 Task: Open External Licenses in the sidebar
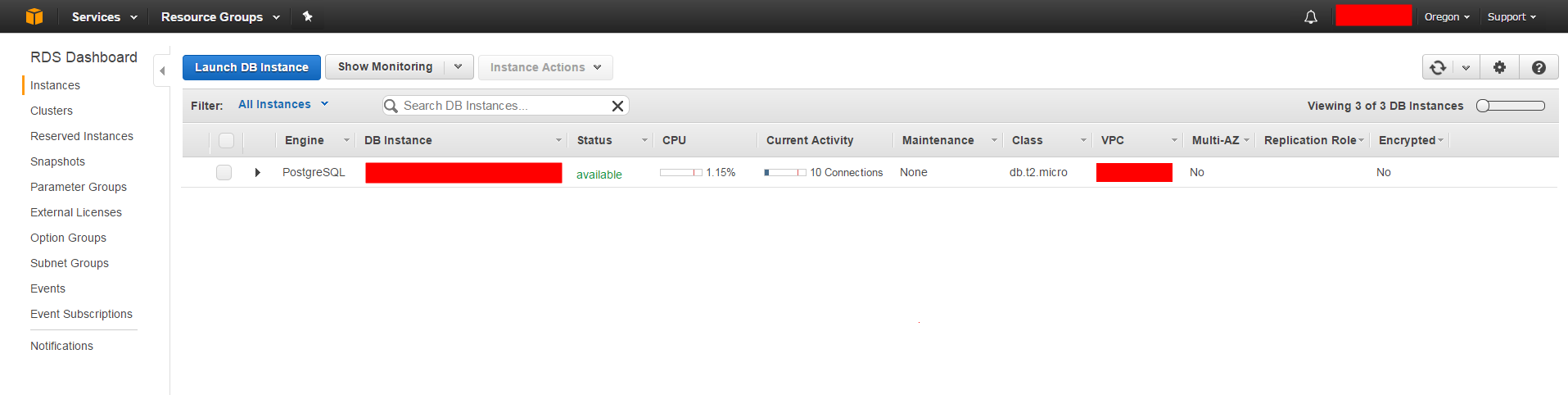pyautogui.click(x=76, y=212)
